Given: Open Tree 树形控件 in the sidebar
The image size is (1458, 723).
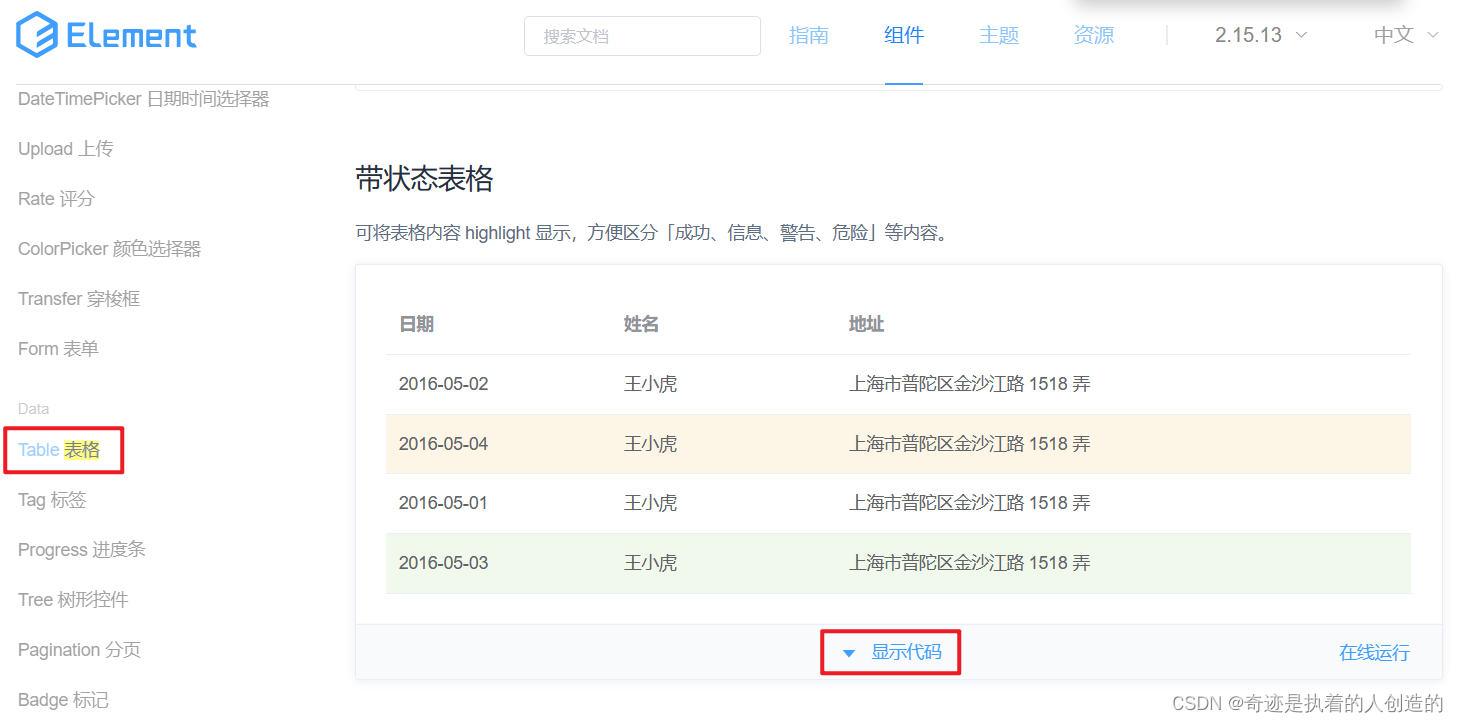Looking at the screenshot, I should tap(73, 600).
